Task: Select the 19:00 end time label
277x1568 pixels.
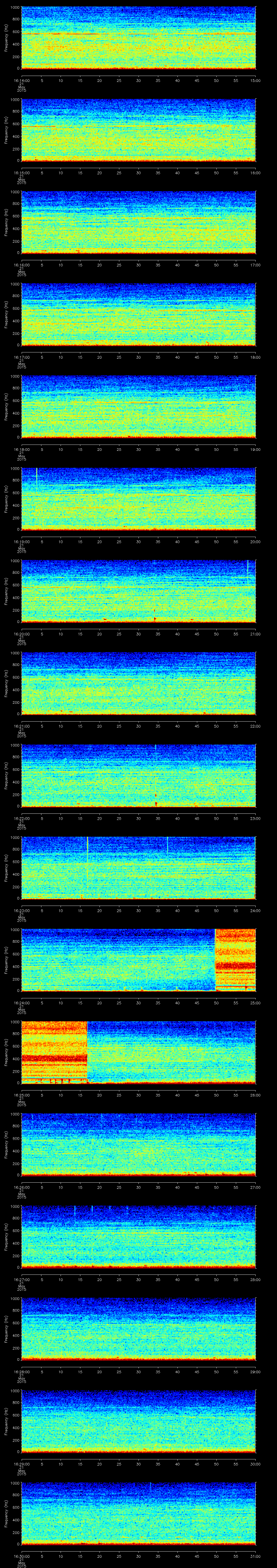Action: (255, 449)
